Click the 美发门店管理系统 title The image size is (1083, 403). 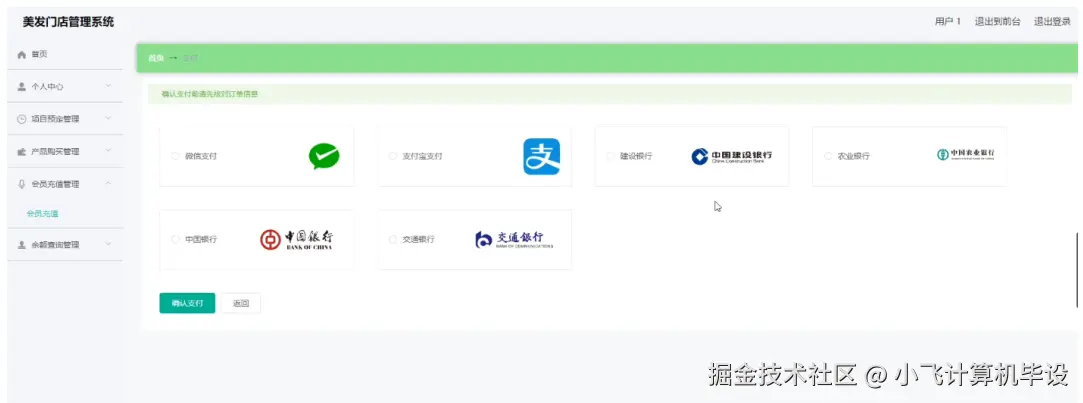coord(68,22)
